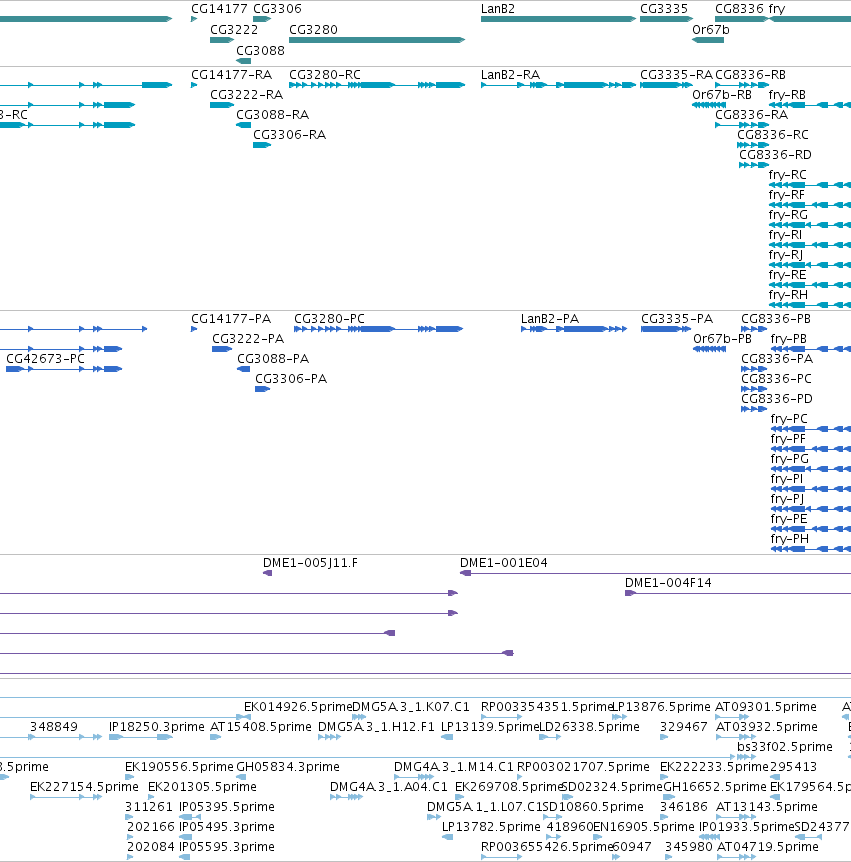Select protein Or67b-PB label
The width and height of the screenshot is (851, 862).
[722, 339]
